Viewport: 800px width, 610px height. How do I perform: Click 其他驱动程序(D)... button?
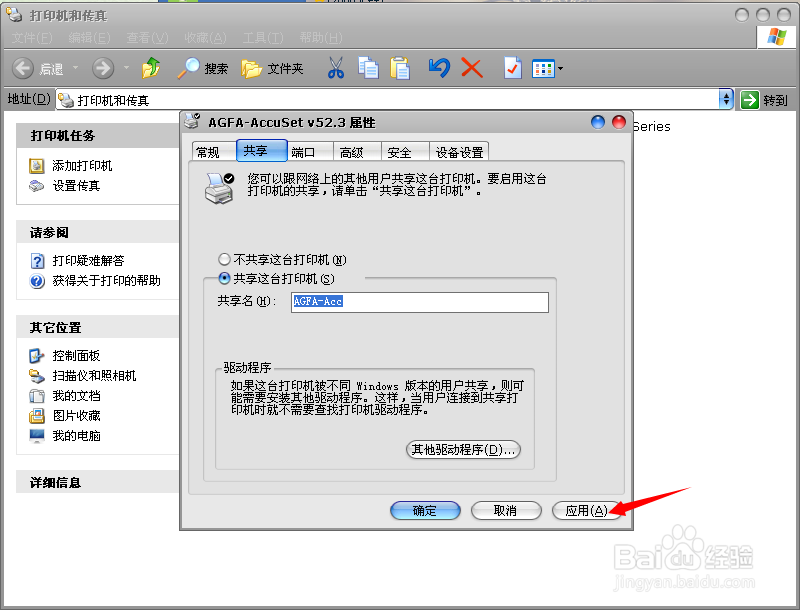pyautogui.click(x=463, y=449)
